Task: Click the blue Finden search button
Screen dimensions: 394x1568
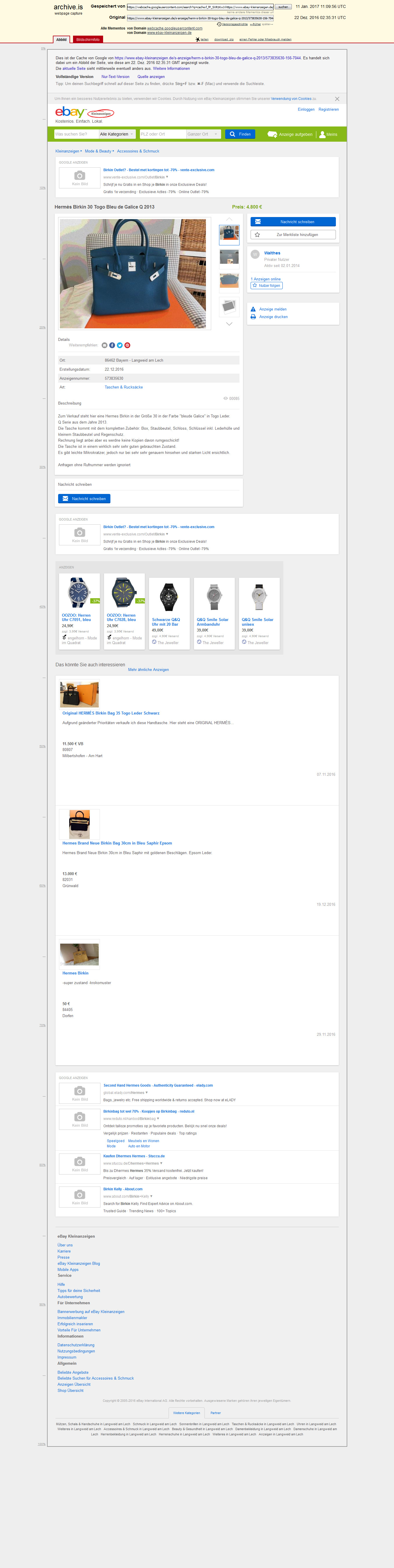Action: [240, 134]
